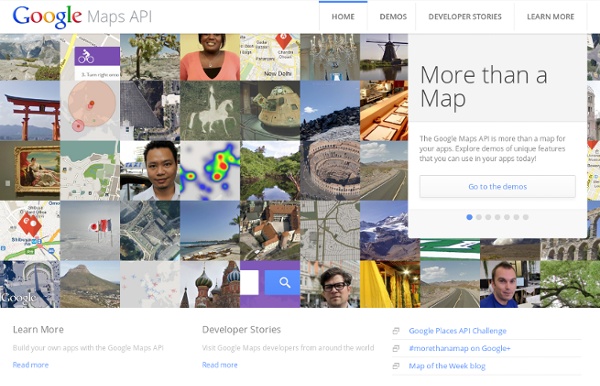This screenshot has width=600, height=386.
Task: Open the man beside taxi photo tile
Action: coord(150,171)
